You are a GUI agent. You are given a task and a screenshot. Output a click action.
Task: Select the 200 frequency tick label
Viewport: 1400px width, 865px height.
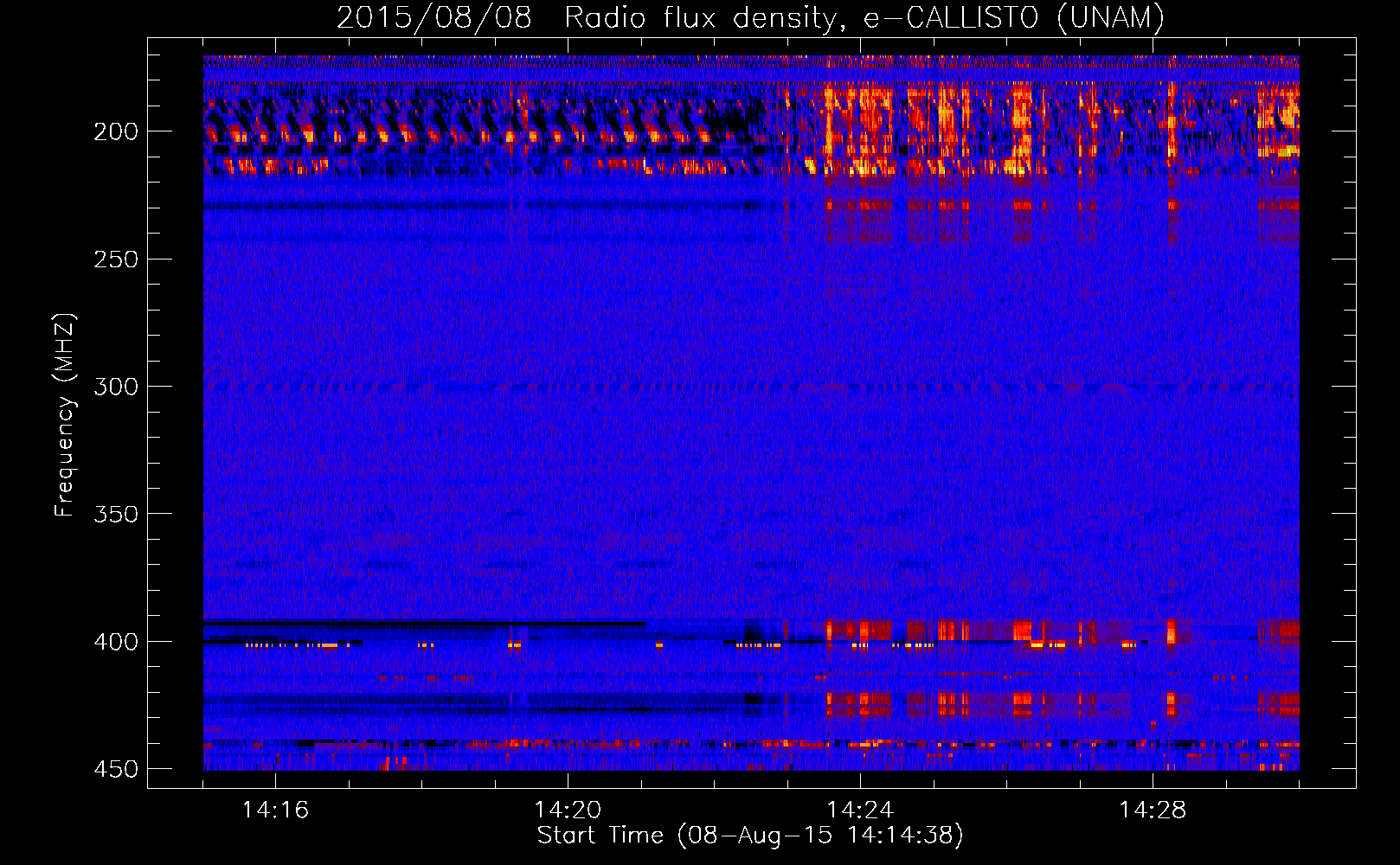116,131
